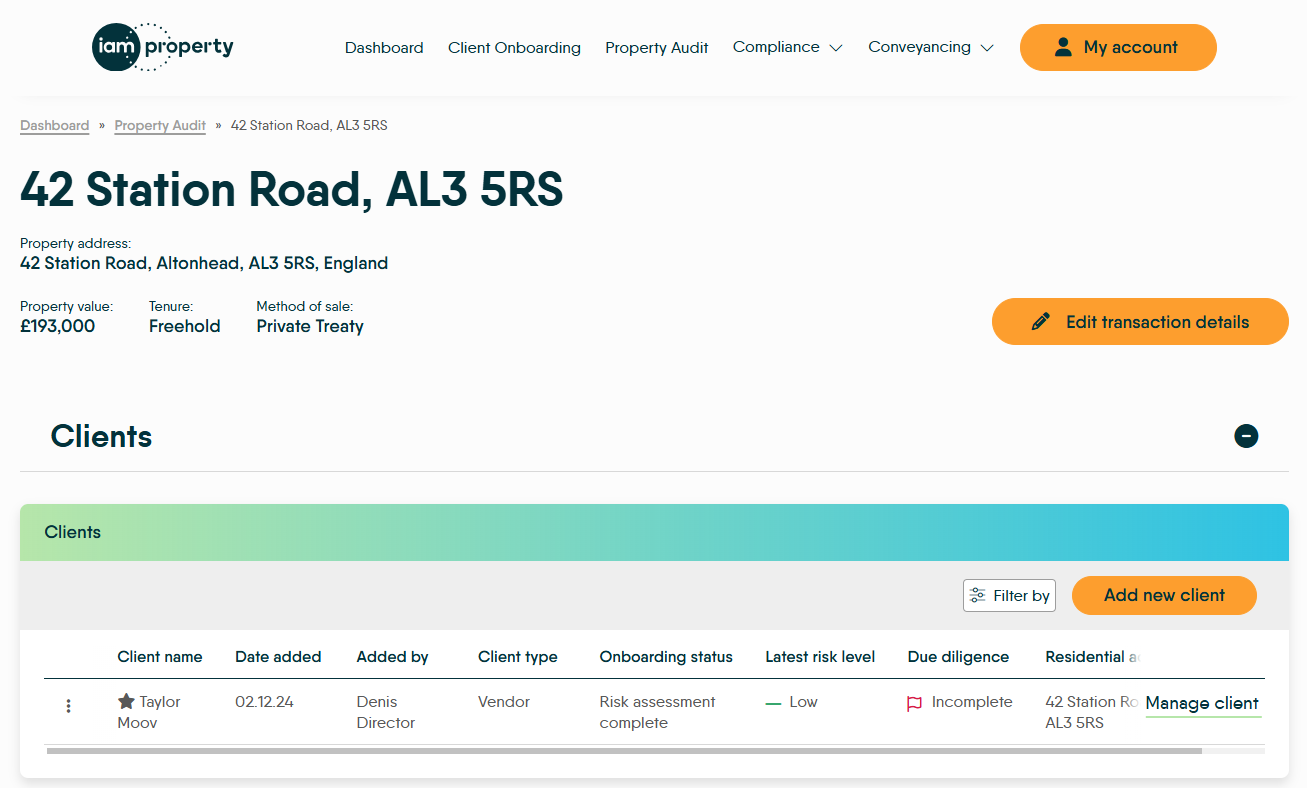The height and width of the screenshot is (788, 1307).
Task: Click the Dashboard breadcrumb link
Action: click(x=55, y=125)
